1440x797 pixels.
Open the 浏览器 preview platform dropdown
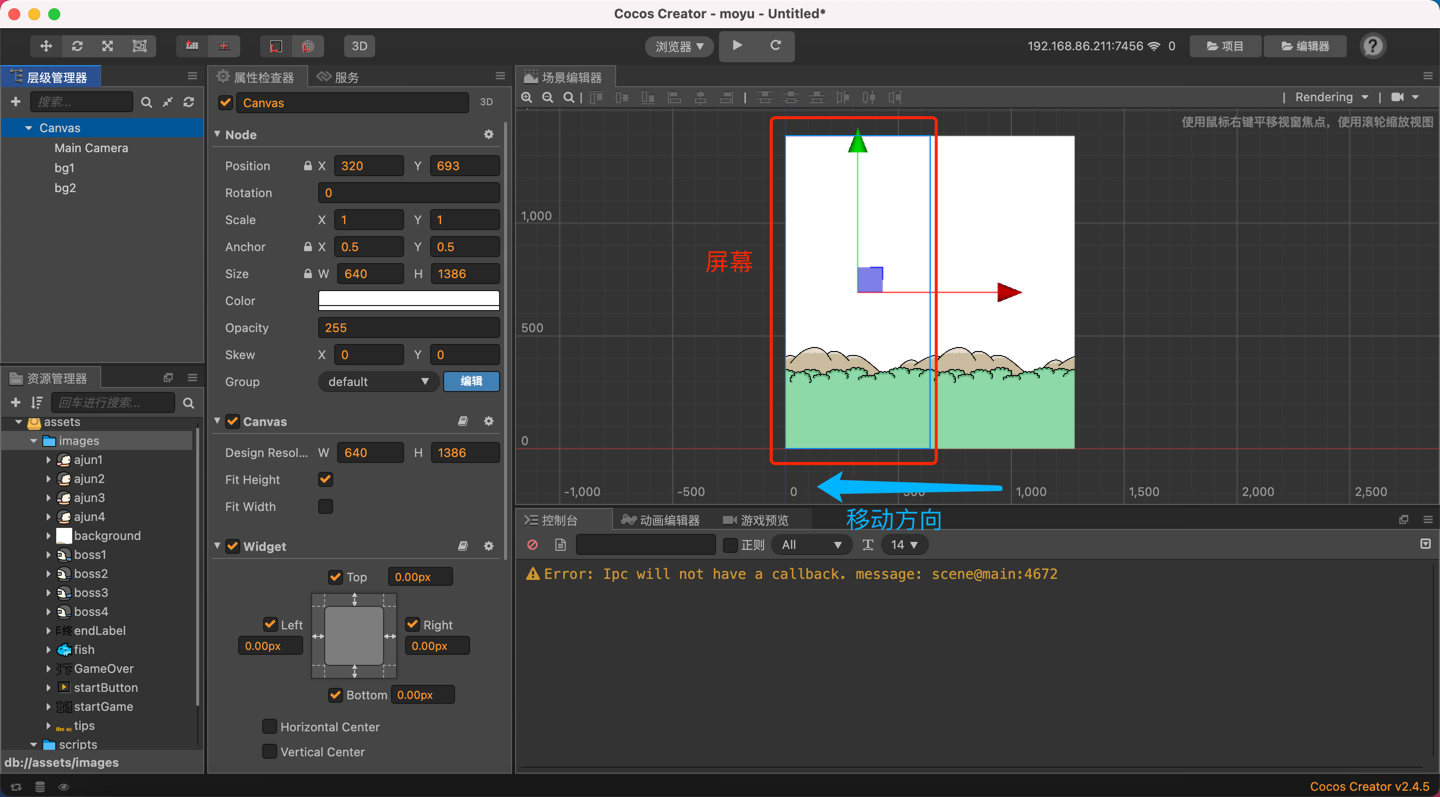[680, 46]
